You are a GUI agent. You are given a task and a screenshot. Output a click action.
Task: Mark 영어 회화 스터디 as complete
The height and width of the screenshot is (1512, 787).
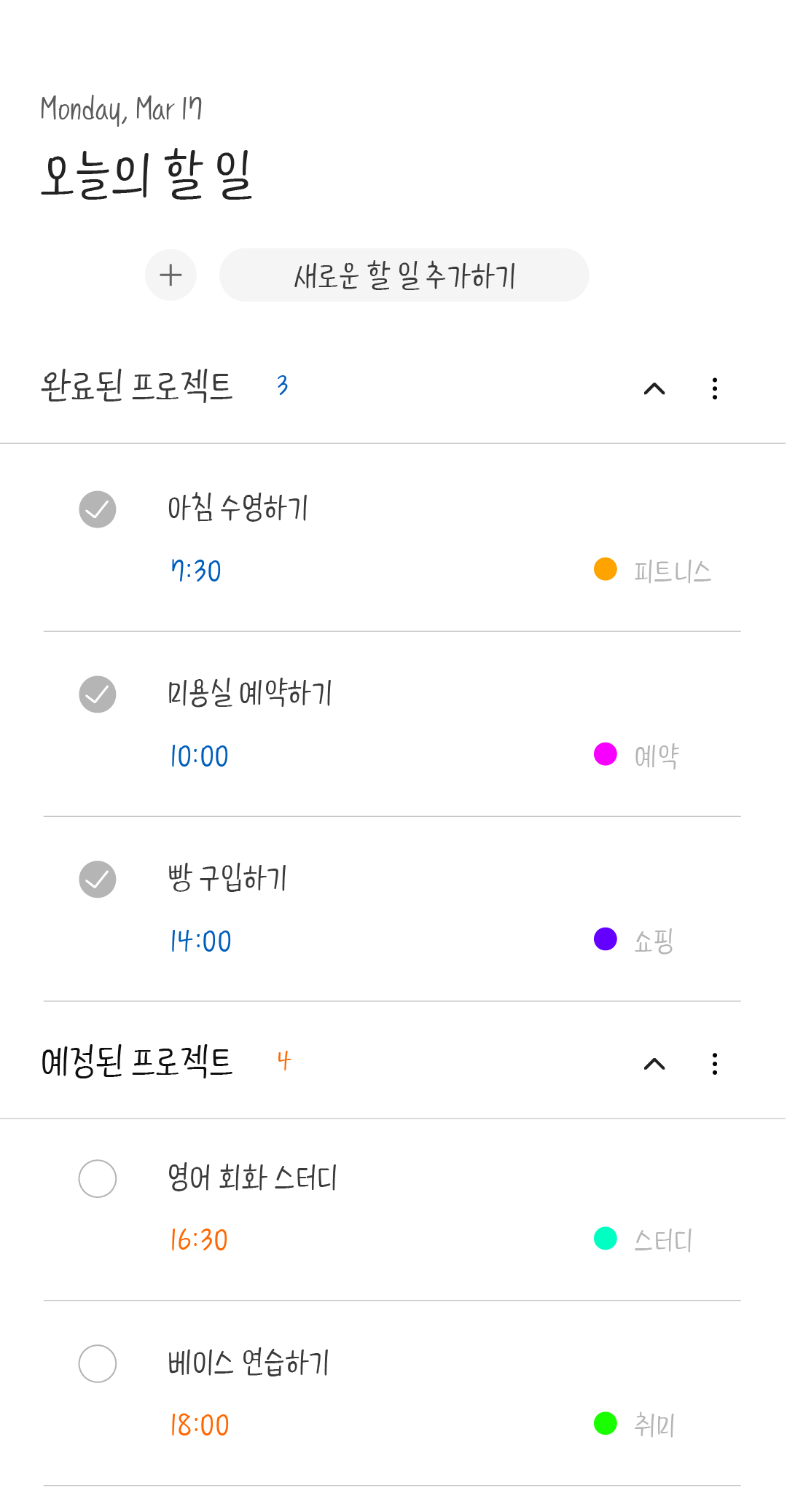98,1178
